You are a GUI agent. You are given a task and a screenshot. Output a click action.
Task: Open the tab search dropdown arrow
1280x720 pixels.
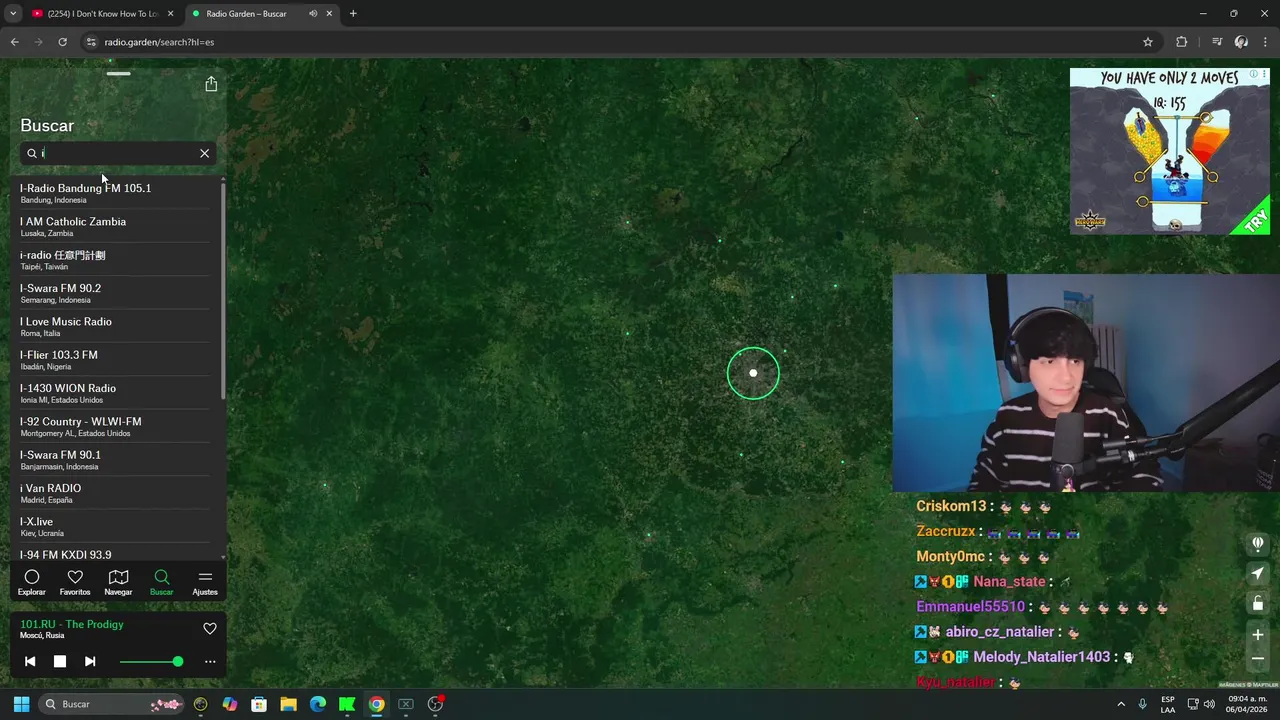pyautogui.click(x=13, y=14)
